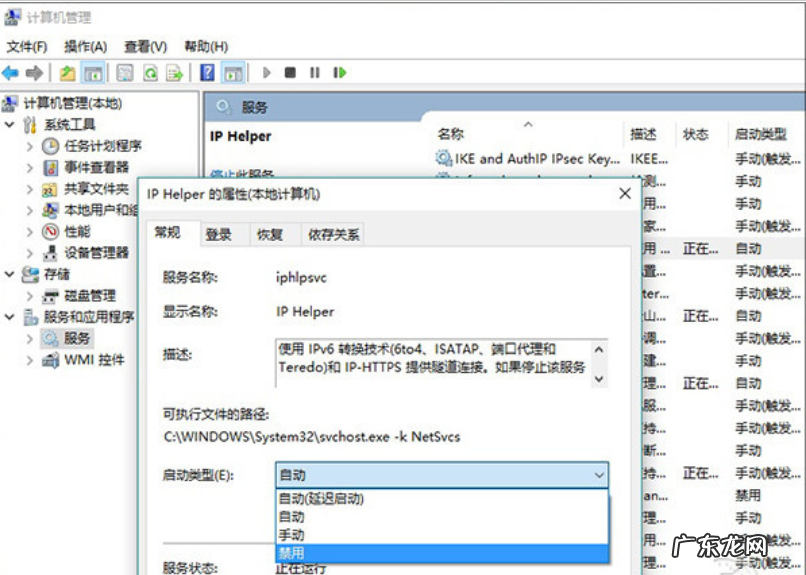Select 事件查看器 in tree
Viewport: 806px width, 575px height.
[x=96, y=168]
